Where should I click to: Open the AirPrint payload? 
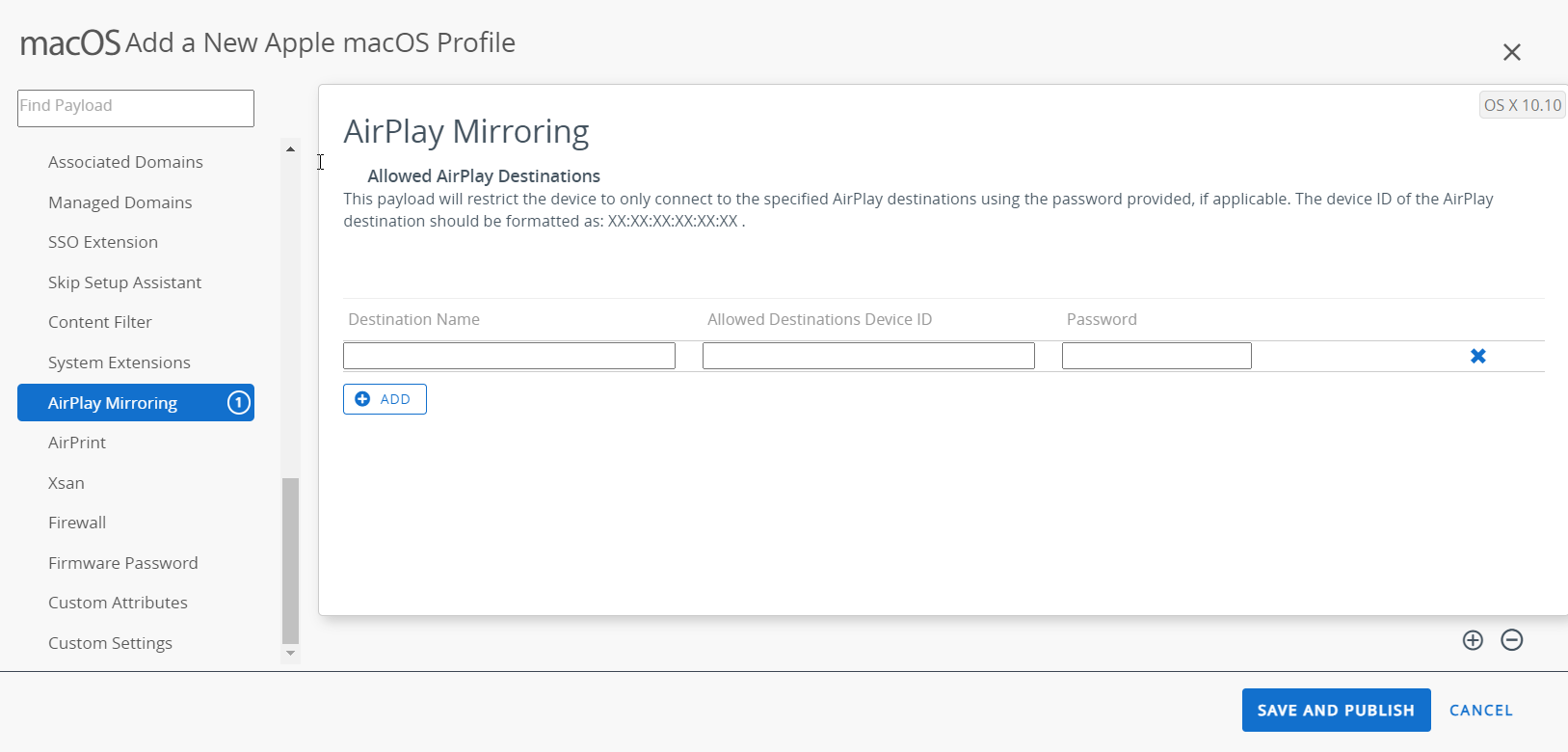pos(77,443)
